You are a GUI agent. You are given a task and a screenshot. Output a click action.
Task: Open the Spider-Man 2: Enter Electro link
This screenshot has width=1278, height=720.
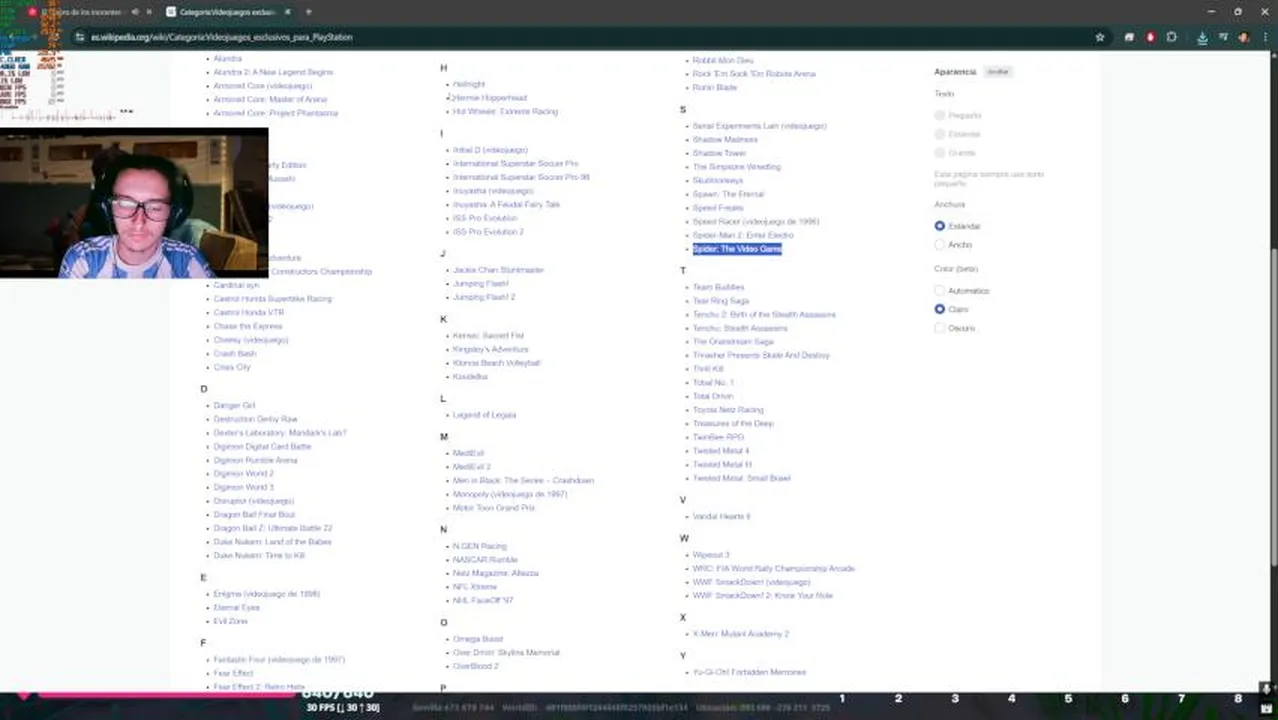(743, 235)
